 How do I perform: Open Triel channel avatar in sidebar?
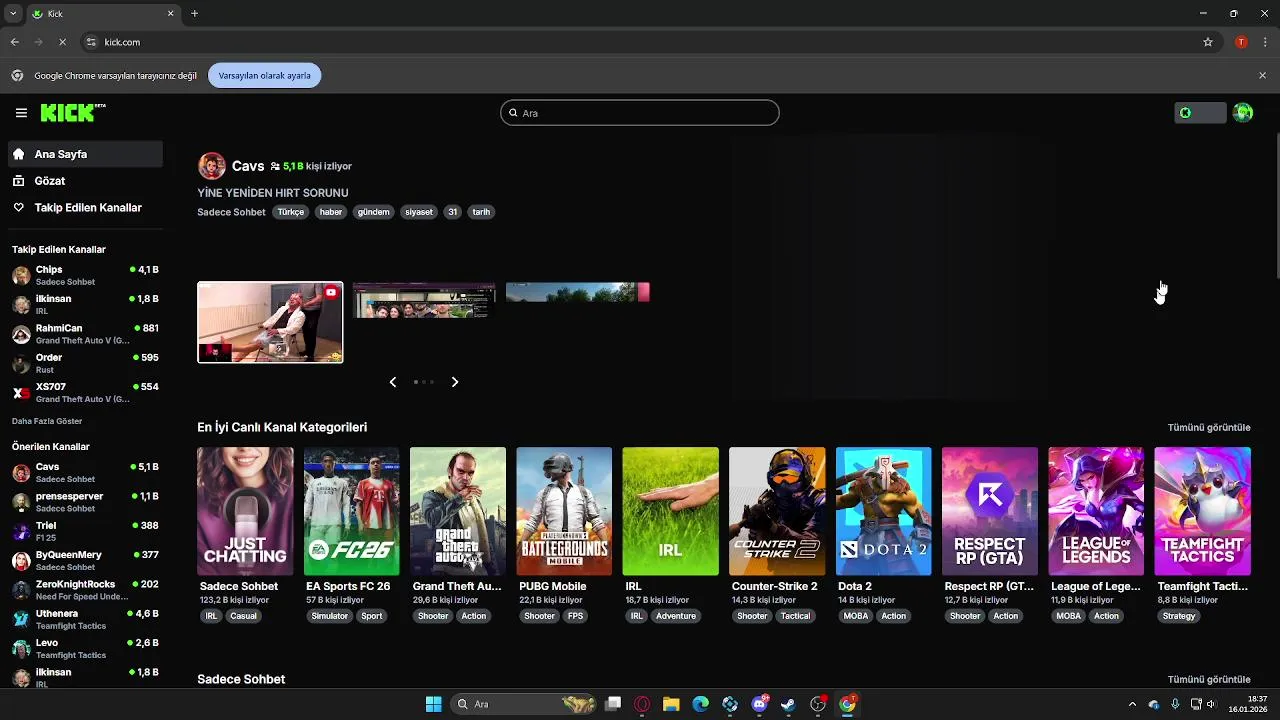click(21, 531)
